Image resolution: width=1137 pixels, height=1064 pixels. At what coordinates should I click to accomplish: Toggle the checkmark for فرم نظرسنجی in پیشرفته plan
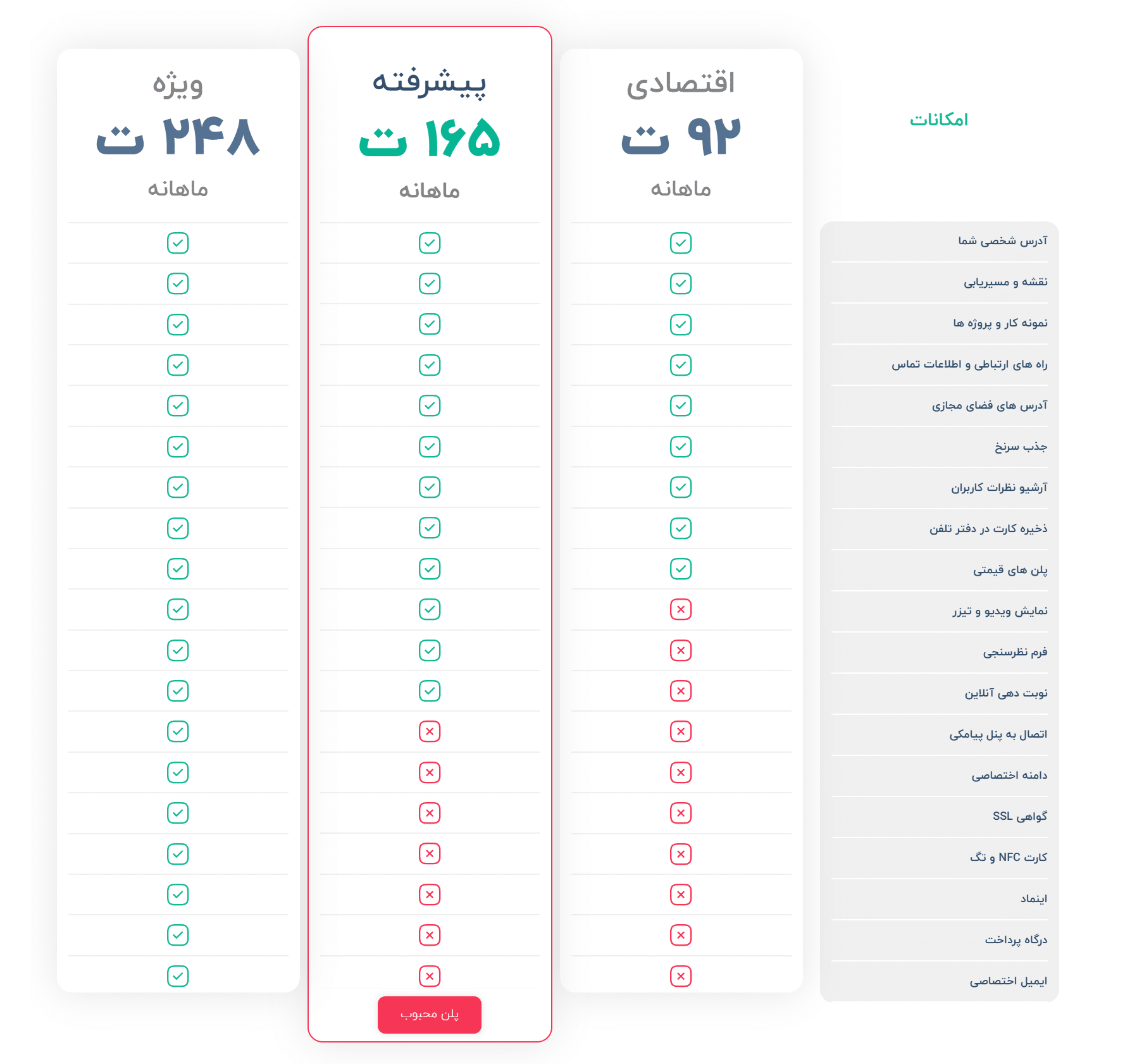(430, 650)
